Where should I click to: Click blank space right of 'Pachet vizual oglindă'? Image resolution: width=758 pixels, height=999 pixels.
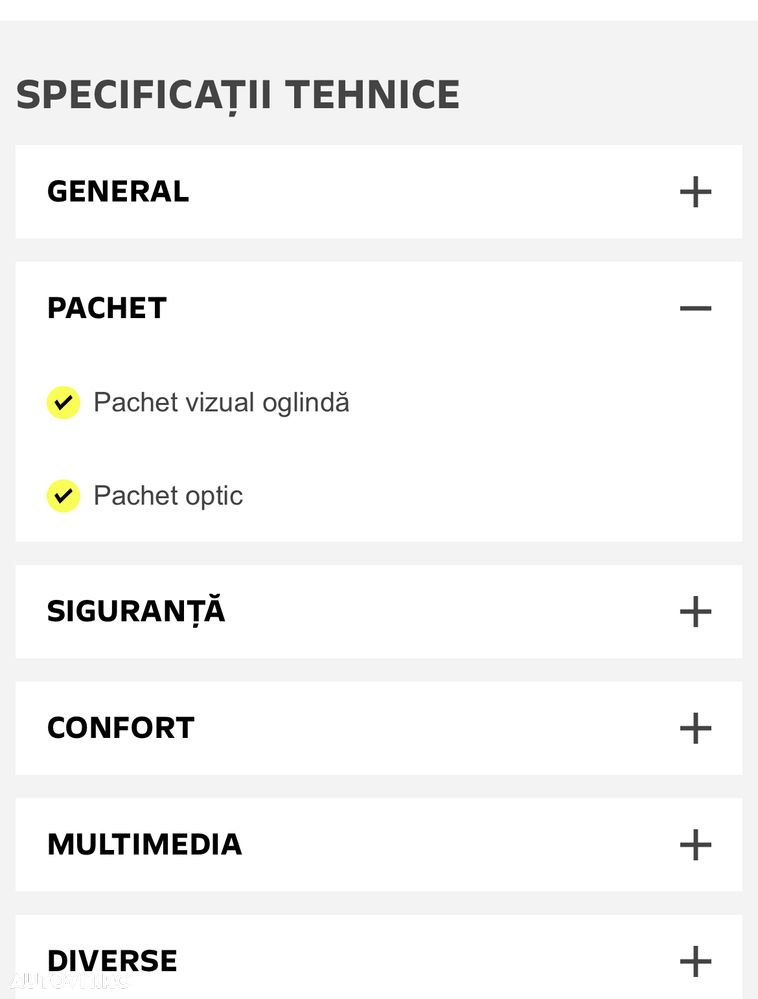coord(540,403)
